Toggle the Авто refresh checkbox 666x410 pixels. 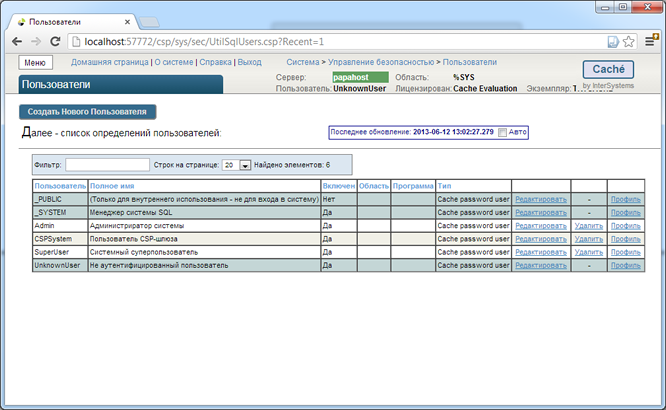(x=502, y=133)
